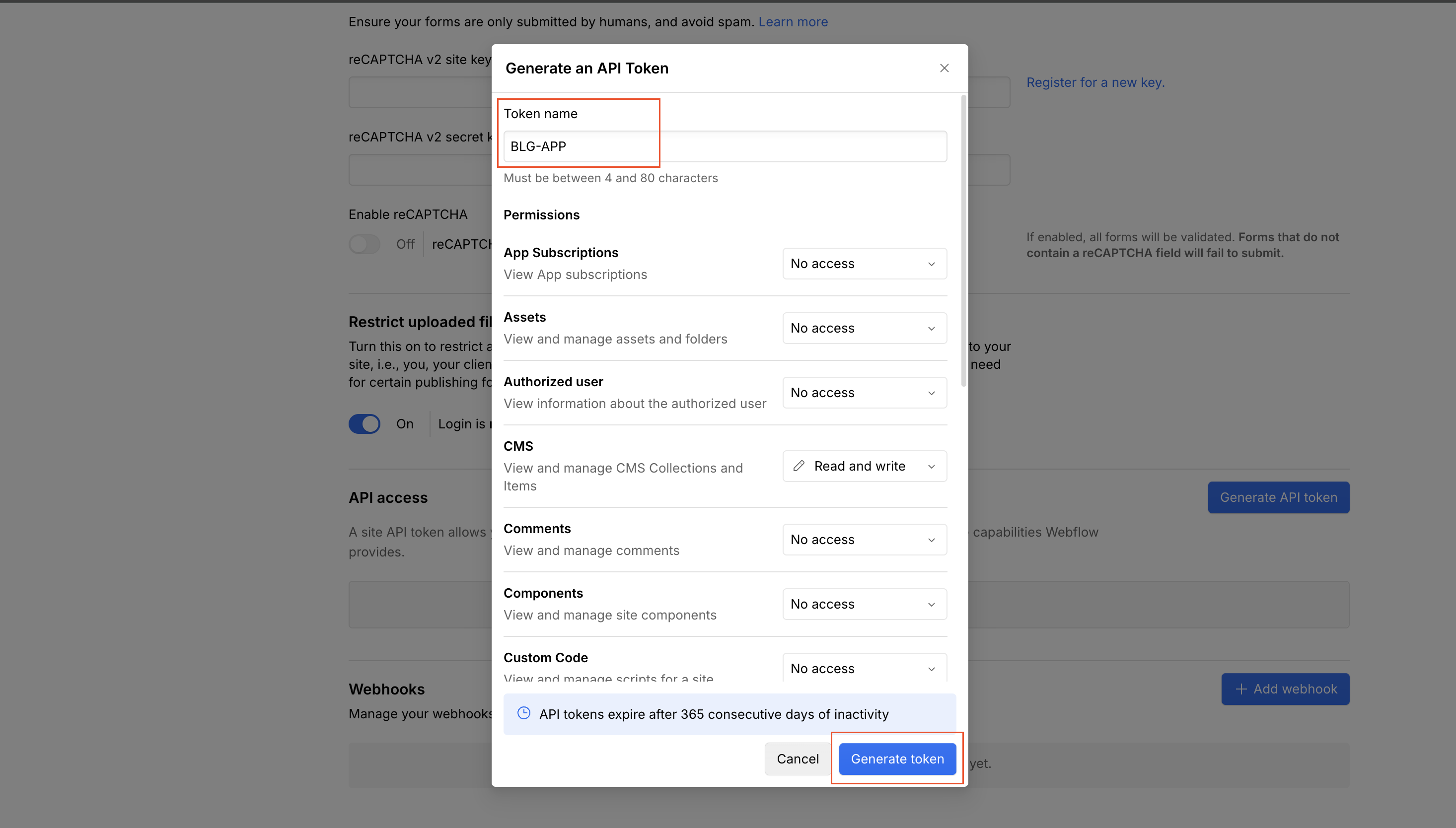
Task: Open the Authorized user access dropdown
Action: [x=864, y=392]
